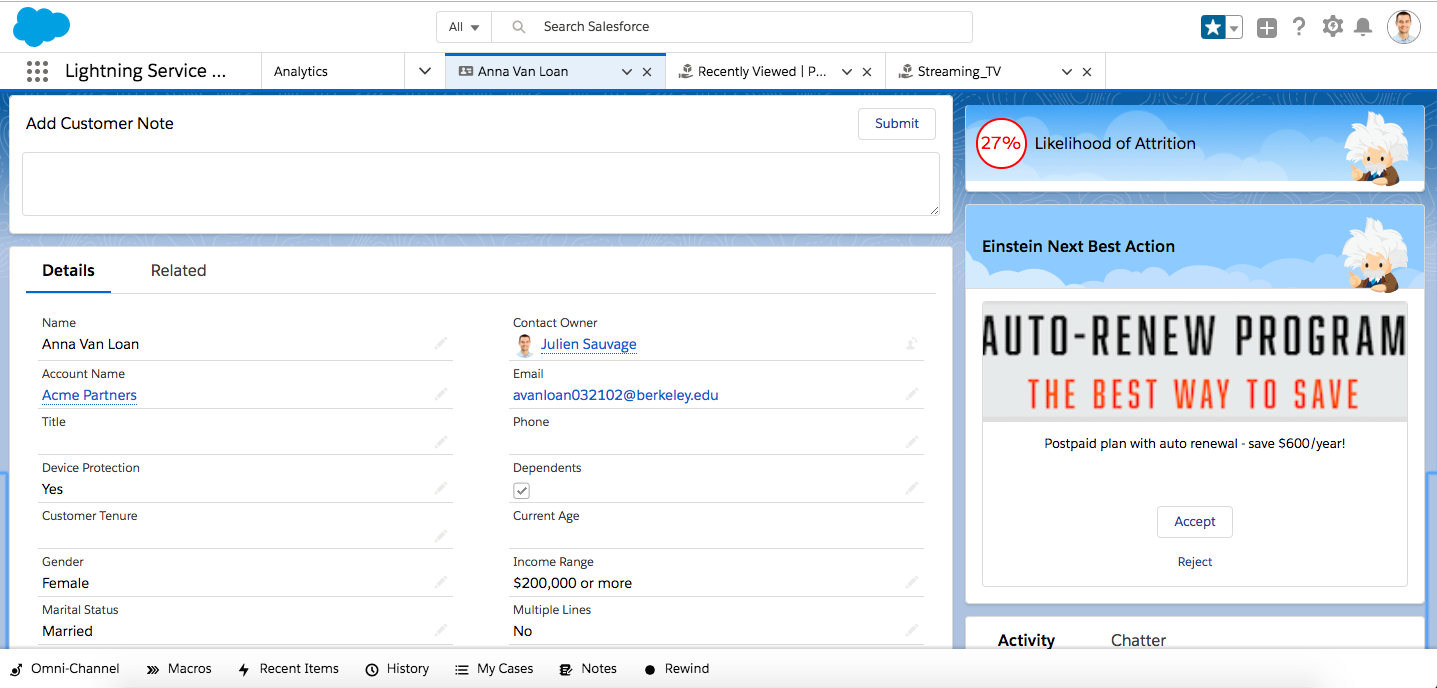Select the Gender value "Female"
The height and width of the screenshot is (688, 1437).
66,583
